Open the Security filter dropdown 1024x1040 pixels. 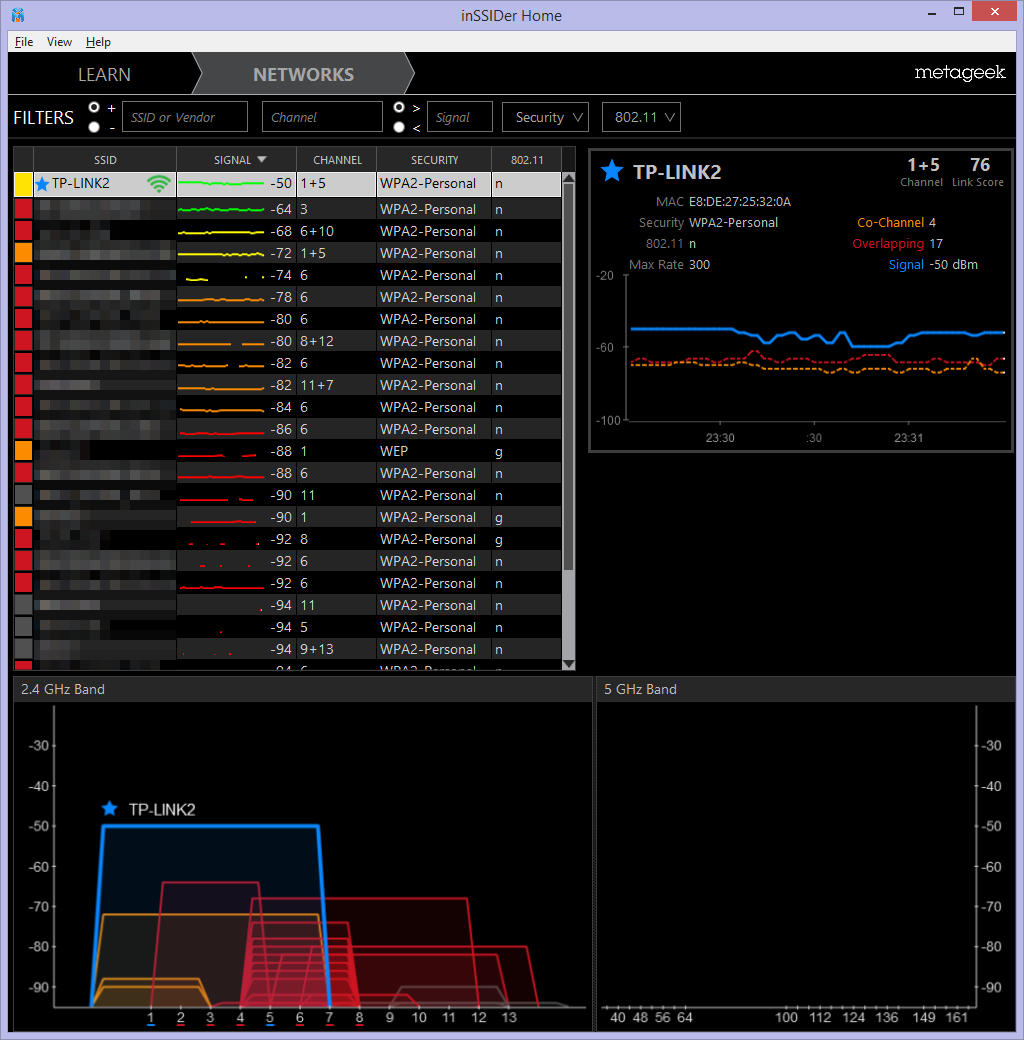545,117
